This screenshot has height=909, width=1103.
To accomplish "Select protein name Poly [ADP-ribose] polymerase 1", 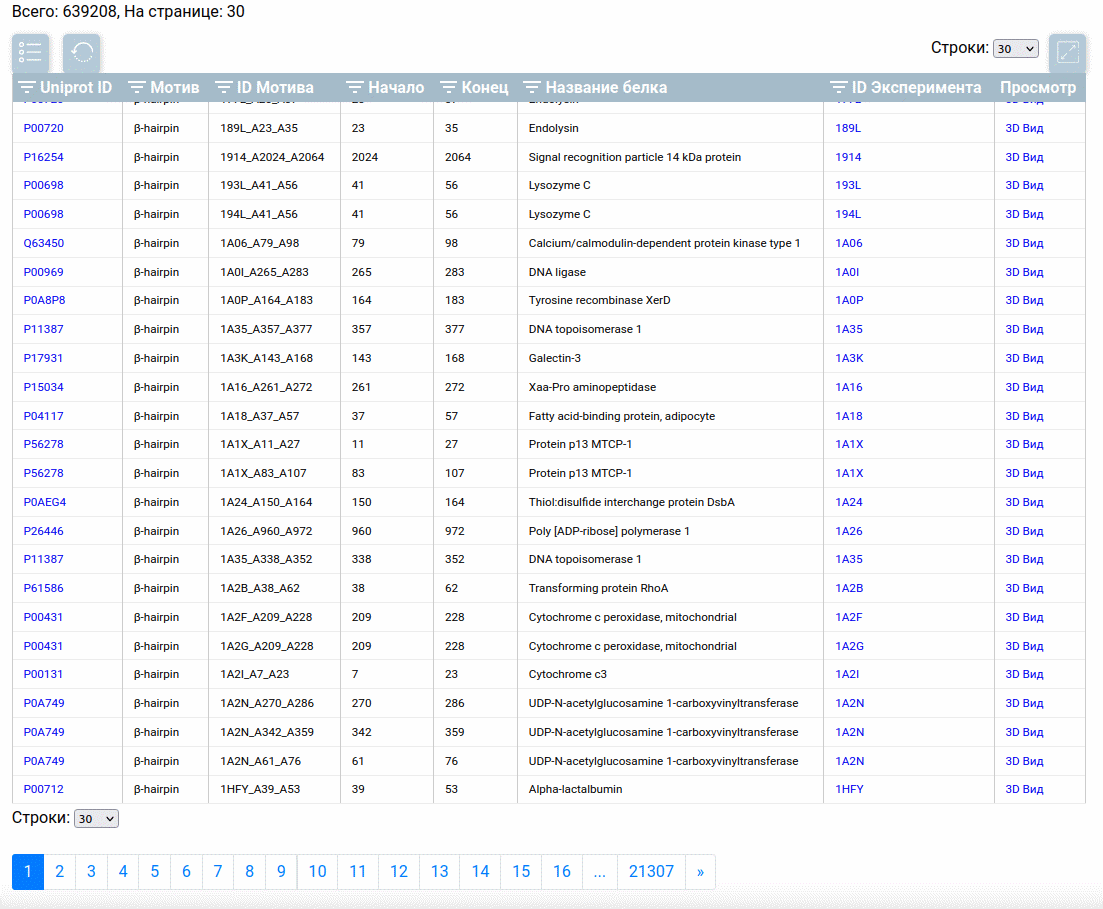I will 609,531.
